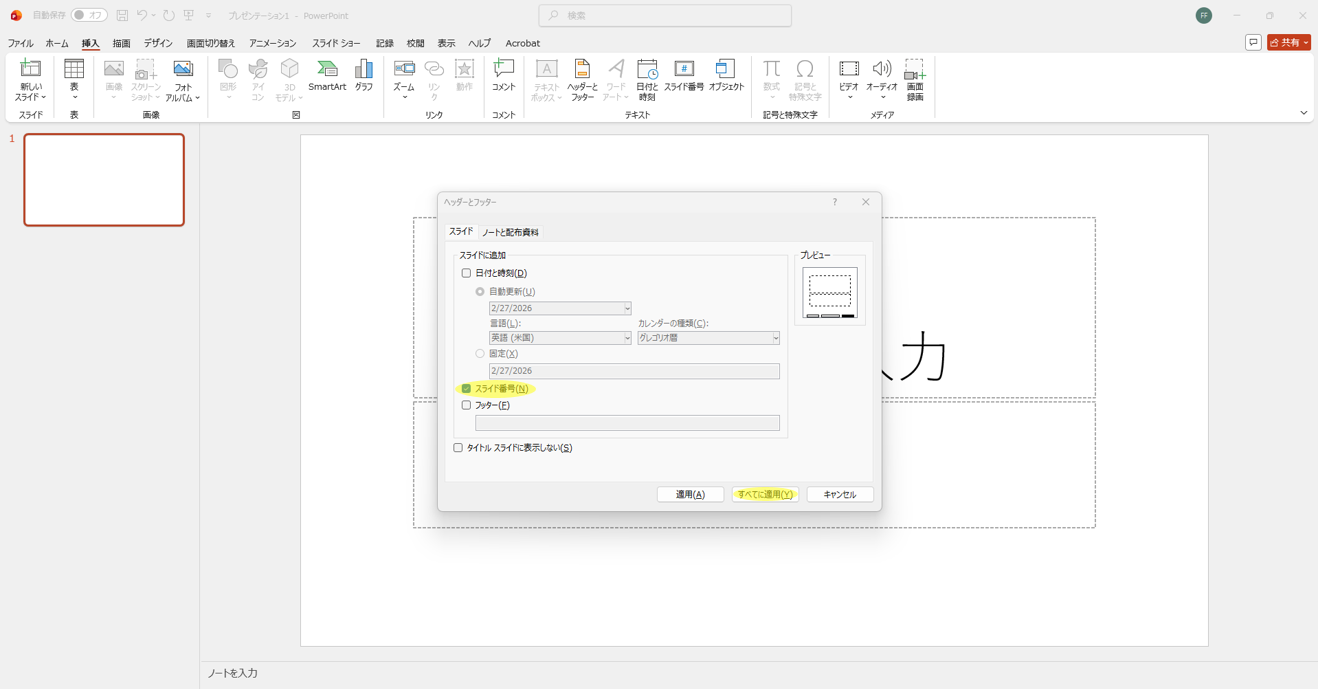The height and width of the screenshot is (689, 1319).
Task: Open the カレンダーの種類 dropdown
Action: [x=775, y=339]
